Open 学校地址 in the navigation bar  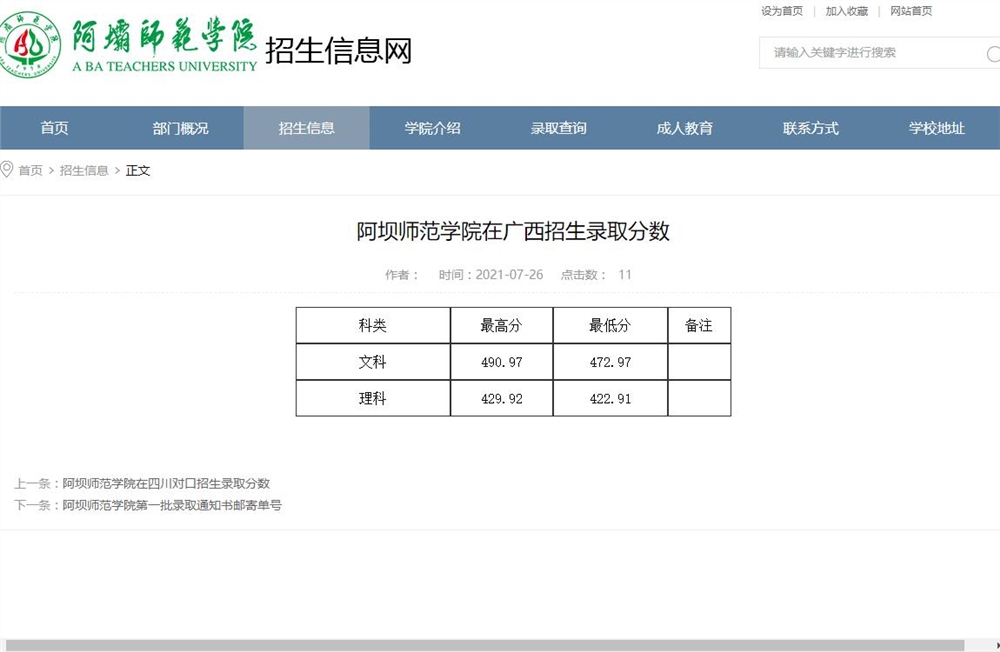click(x=936, y=128)
